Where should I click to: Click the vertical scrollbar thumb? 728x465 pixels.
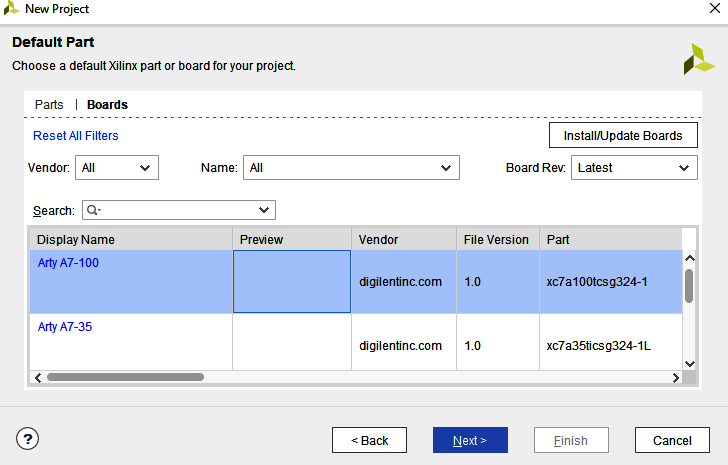pyautogui.click(x=689, y=286)
